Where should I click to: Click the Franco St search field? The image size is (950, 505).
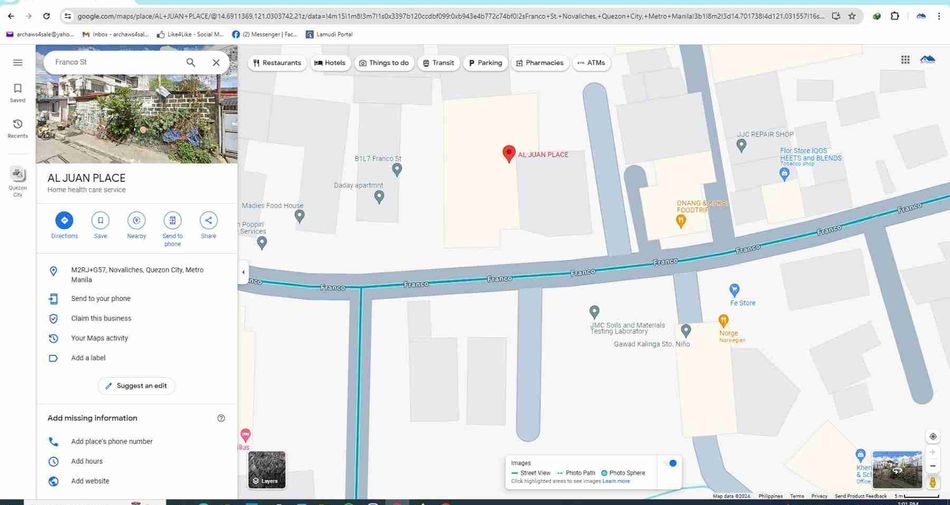click(x=115, y=62)
